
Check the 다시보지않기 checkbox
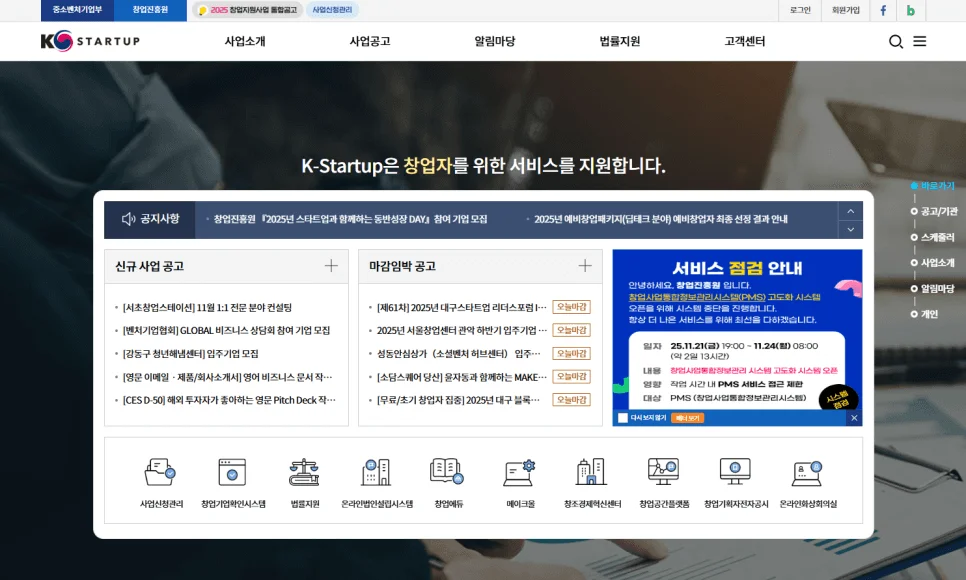tap(623, 418)
